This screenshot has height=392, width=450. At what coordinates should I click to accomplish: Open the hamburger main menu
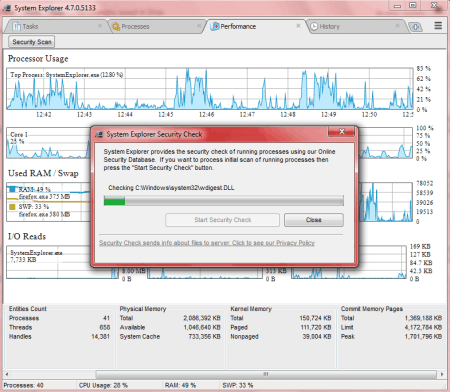tap(438, 26)
